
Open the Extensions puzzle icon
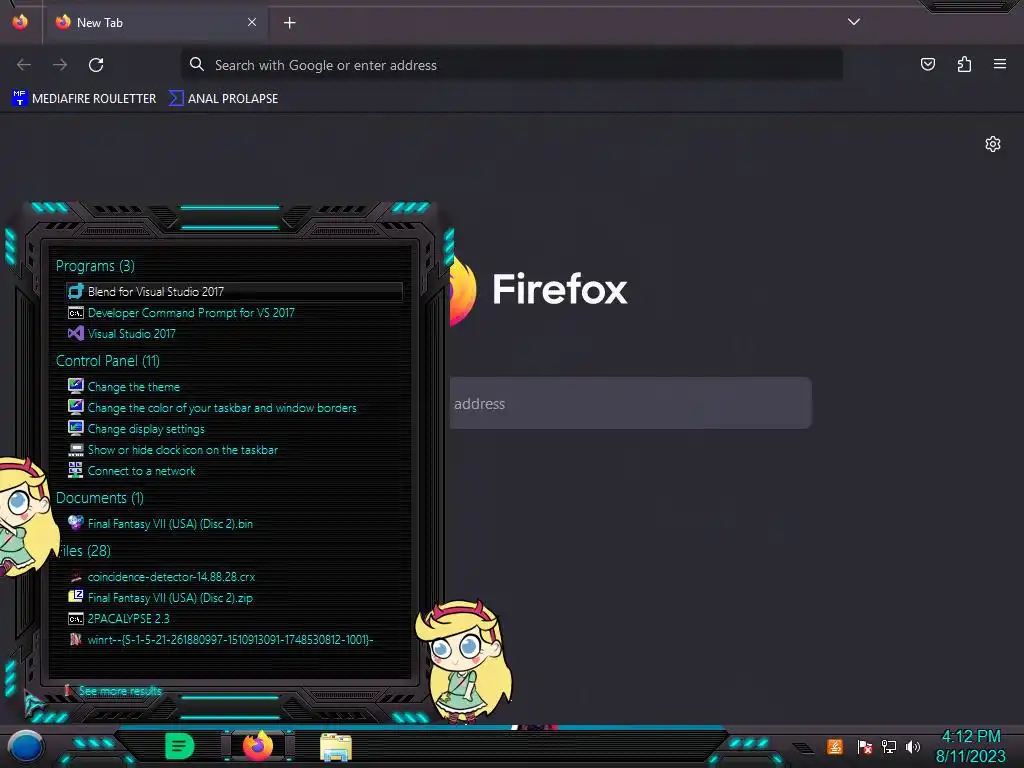coord(964,64)
